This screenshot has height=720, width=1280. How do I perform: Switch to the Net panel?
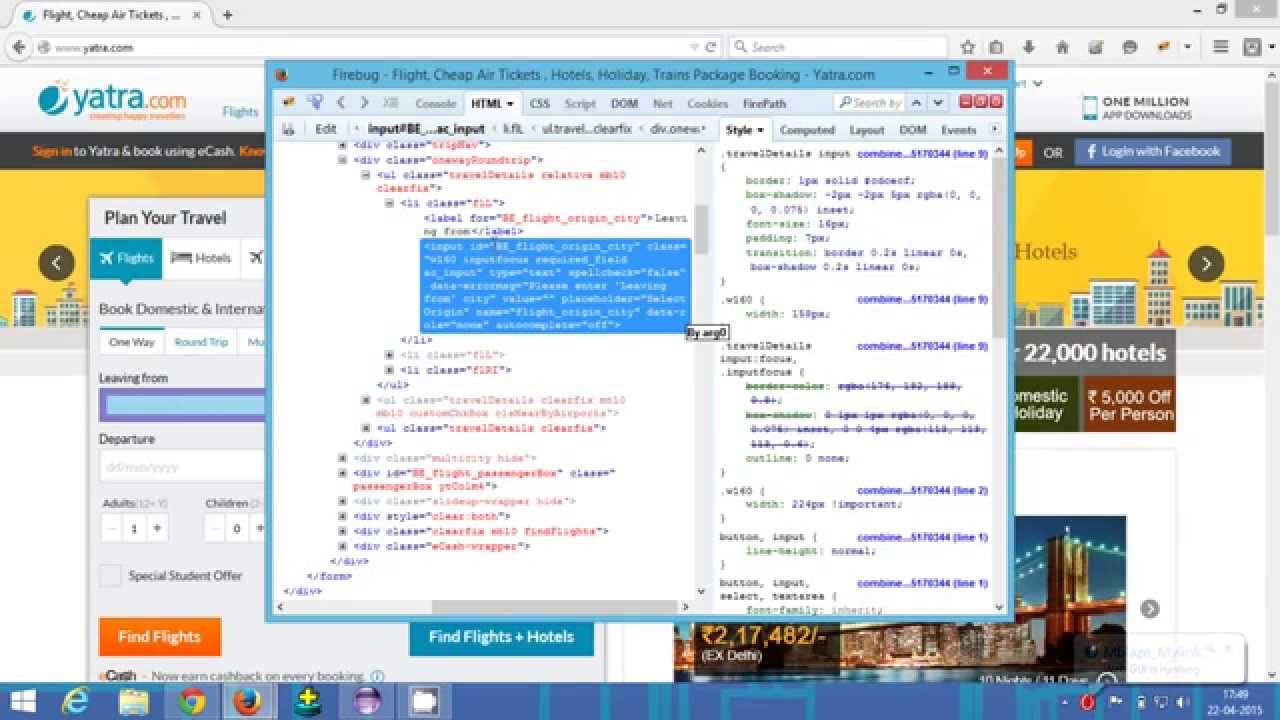(x=663, y=103)
